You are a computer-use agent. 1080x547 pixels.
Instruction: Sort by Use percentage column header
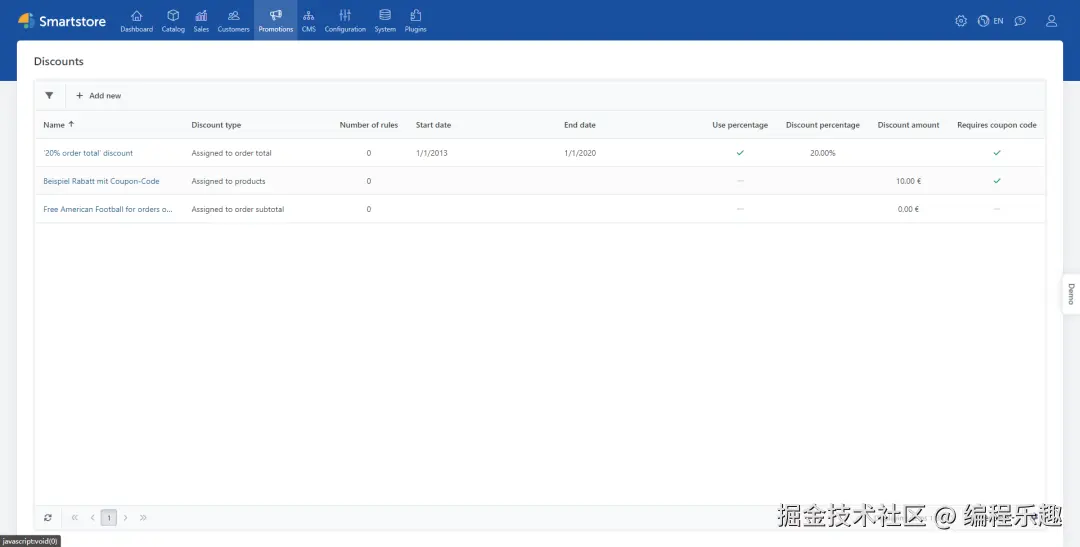[x=740, y=125]
